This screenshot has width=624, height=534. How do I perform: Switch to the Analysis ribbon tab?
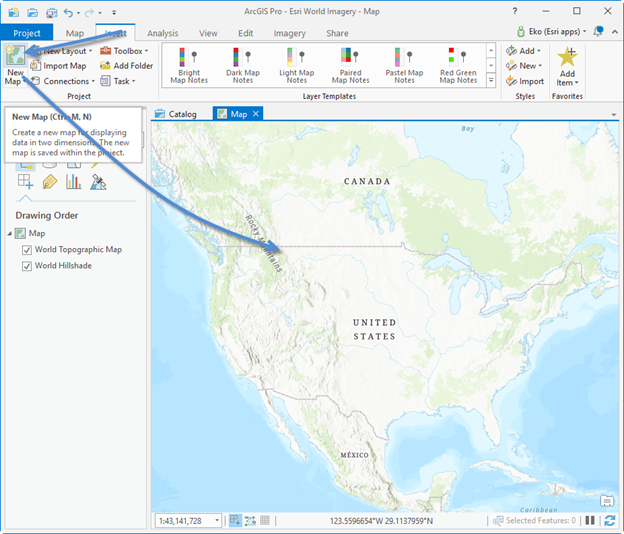(x=163, y=33)
